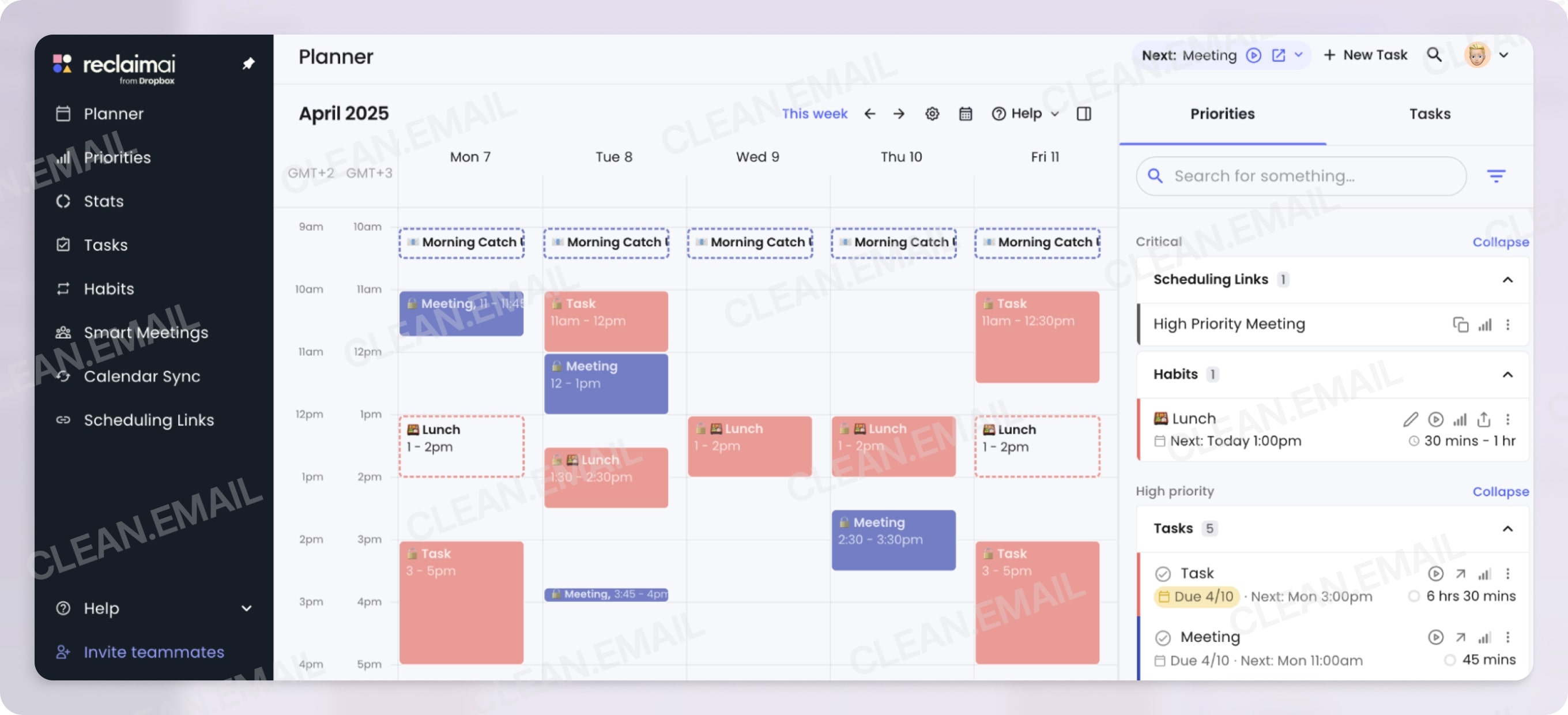1568x715 pixels.
Task: Mark the Task due 4/10 as done
Action: pyautogui.click(x=1163, y=573)
